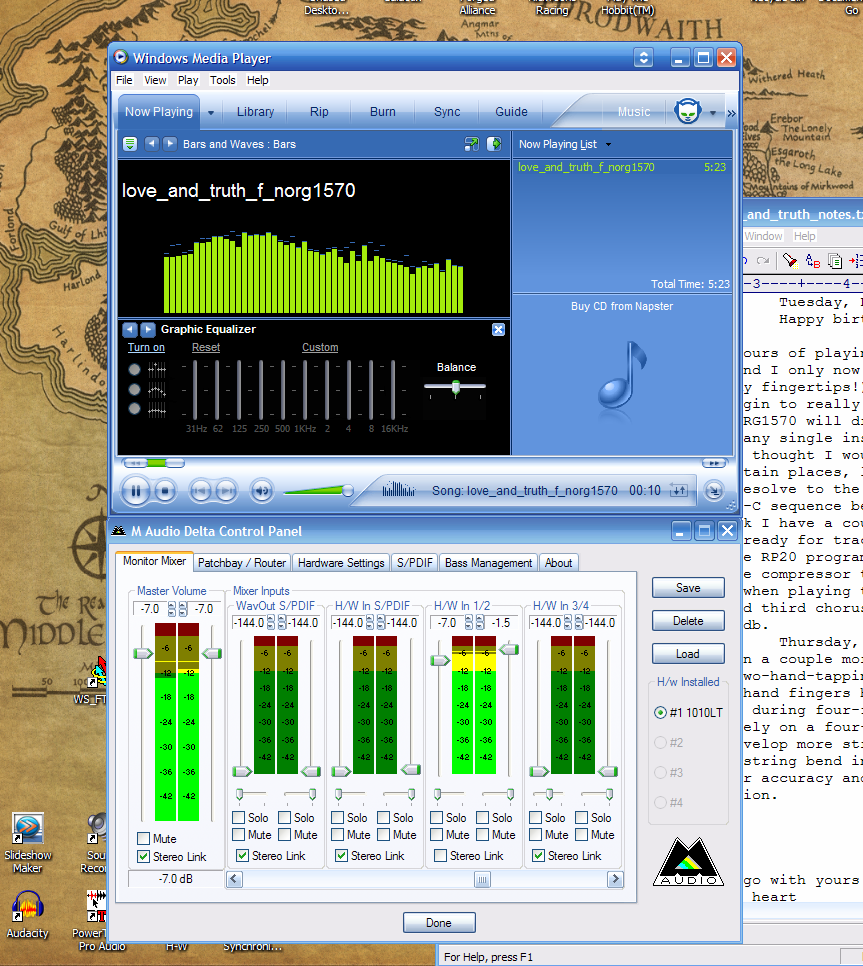Image resolution: width=863 pixels, height=966 pixels.
Task: Click the Media Player volume slider knob
Action: pos(348,490)
